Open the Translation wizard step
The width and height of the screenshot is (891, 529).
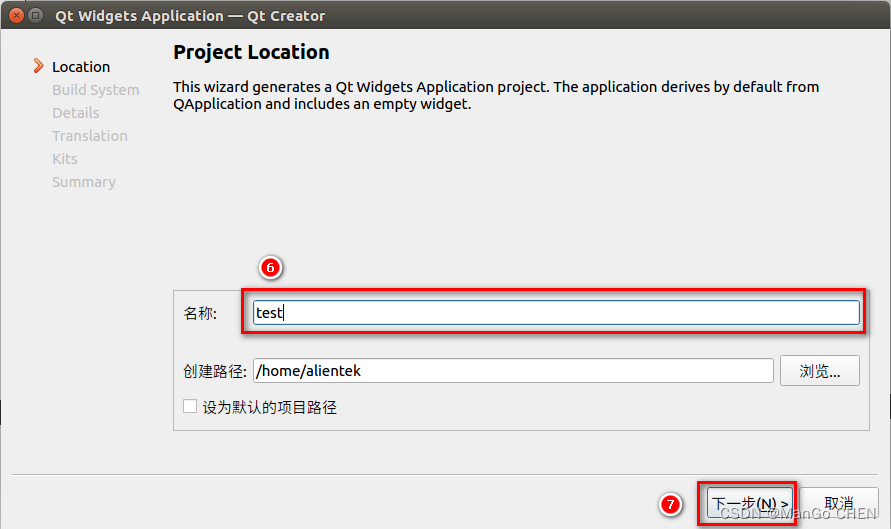tap(89, 136)
